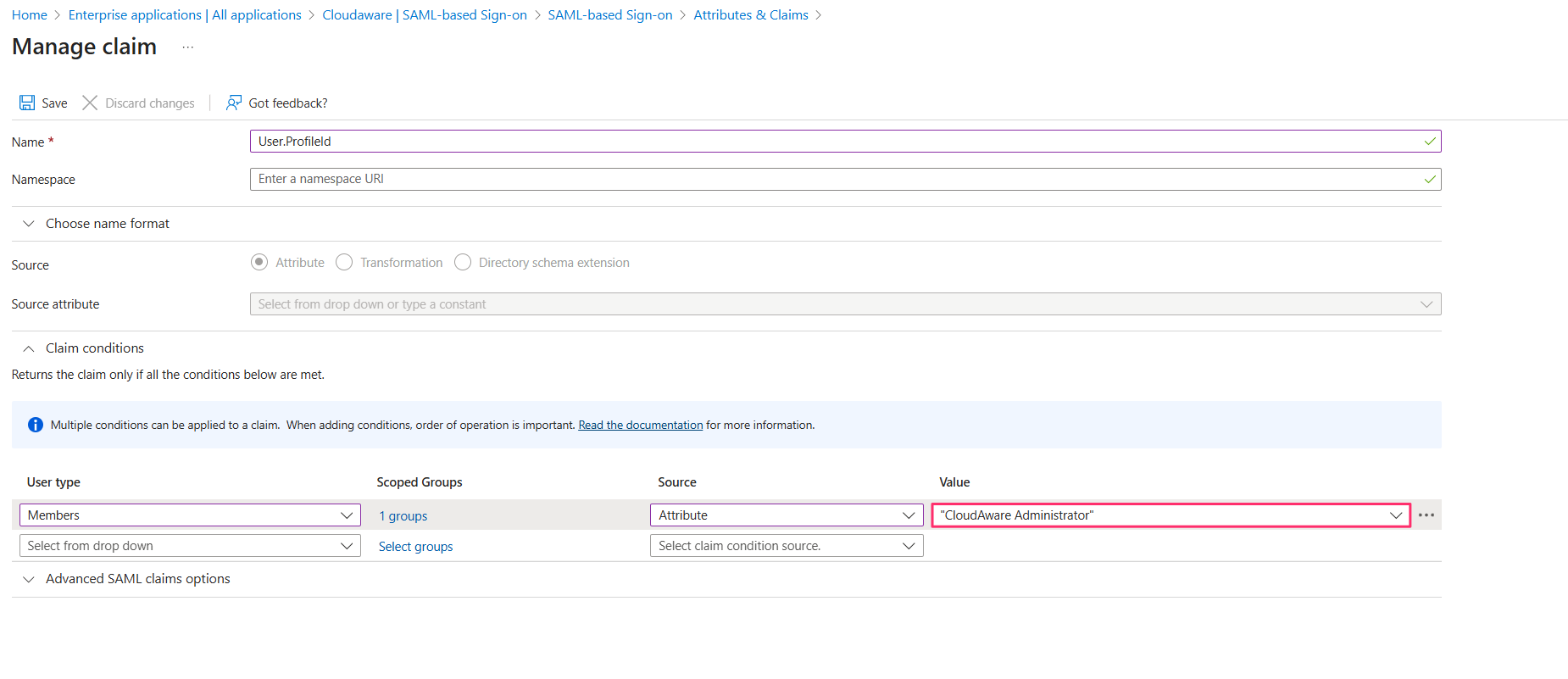The image size is (1568, 679).
Task: Choose Directory schema extension radio option
Action: [x=463, y=263]
